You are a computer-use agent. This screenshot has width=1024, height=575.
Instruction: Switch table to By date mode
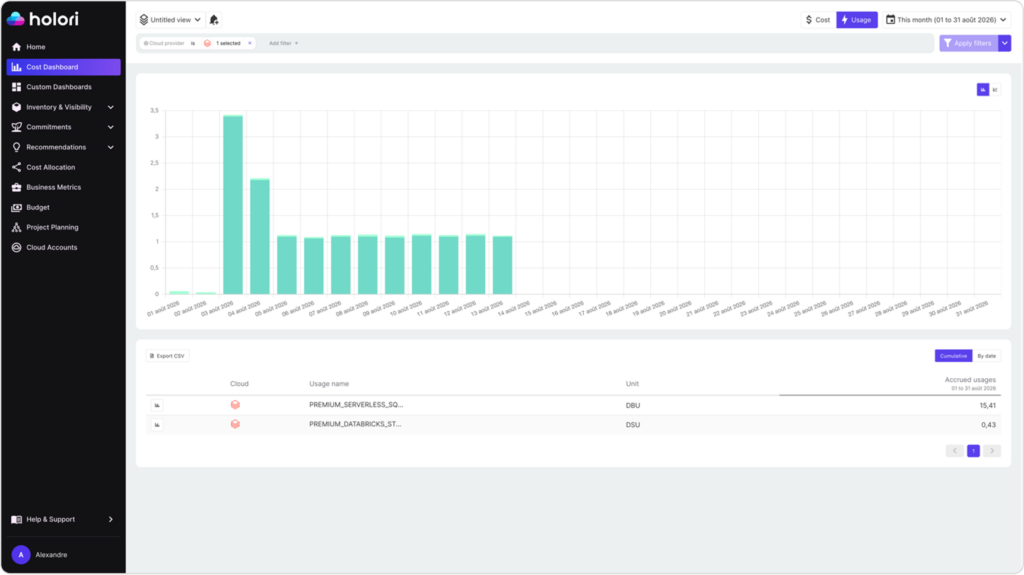click(986, 356)
